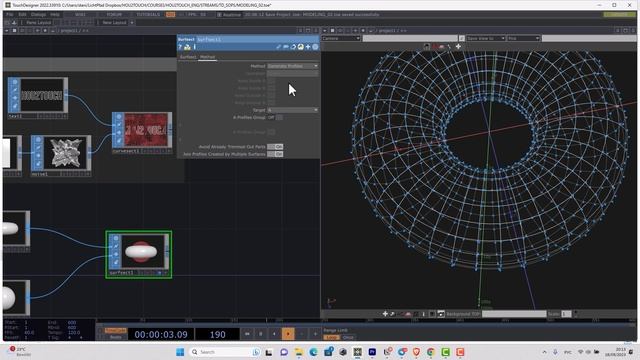Viewport: 640px width, 360px height.
Task: Click the orange Play forward button
Action: pos(288,334)
